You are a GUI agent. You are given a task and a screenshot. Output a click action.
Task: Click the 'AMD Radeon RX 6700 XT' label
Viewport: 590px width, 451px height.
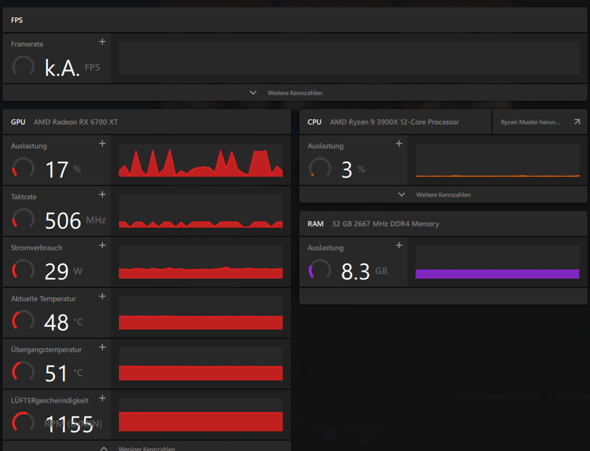[76, 122]
